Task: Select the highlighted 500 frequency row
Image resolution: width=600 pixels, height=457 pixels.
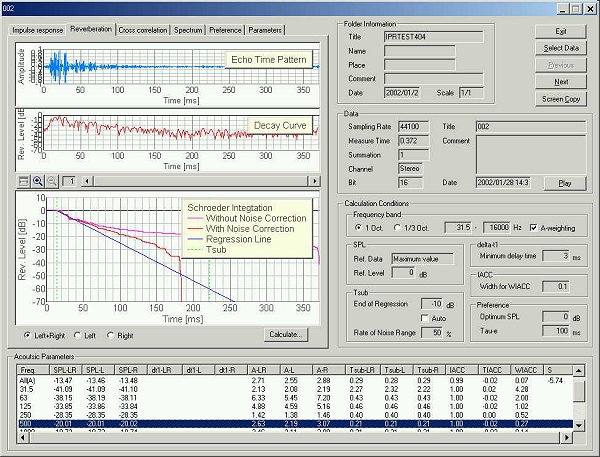Action: pyautogui.click(x=295, y=424)
